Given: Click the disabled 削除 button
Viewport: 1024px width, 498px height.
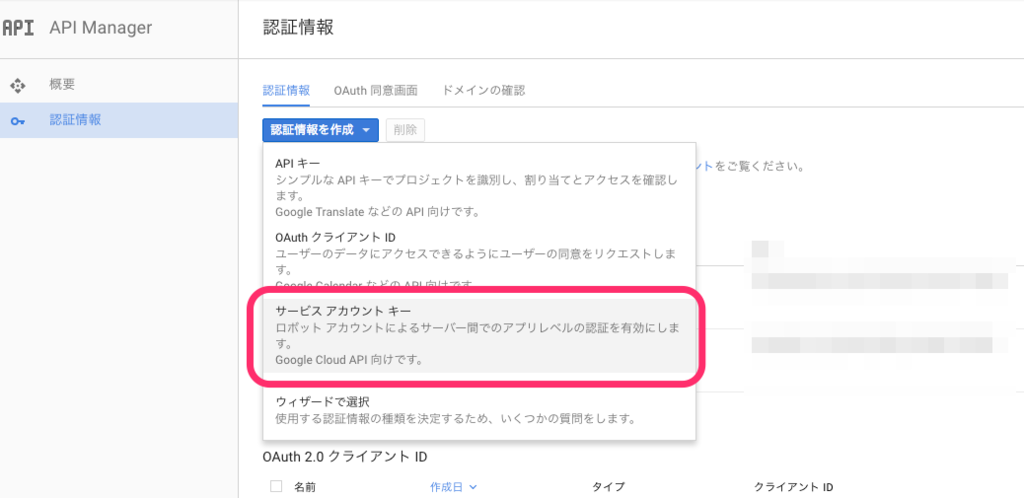Looking at the screenshot, I should 406,130.
